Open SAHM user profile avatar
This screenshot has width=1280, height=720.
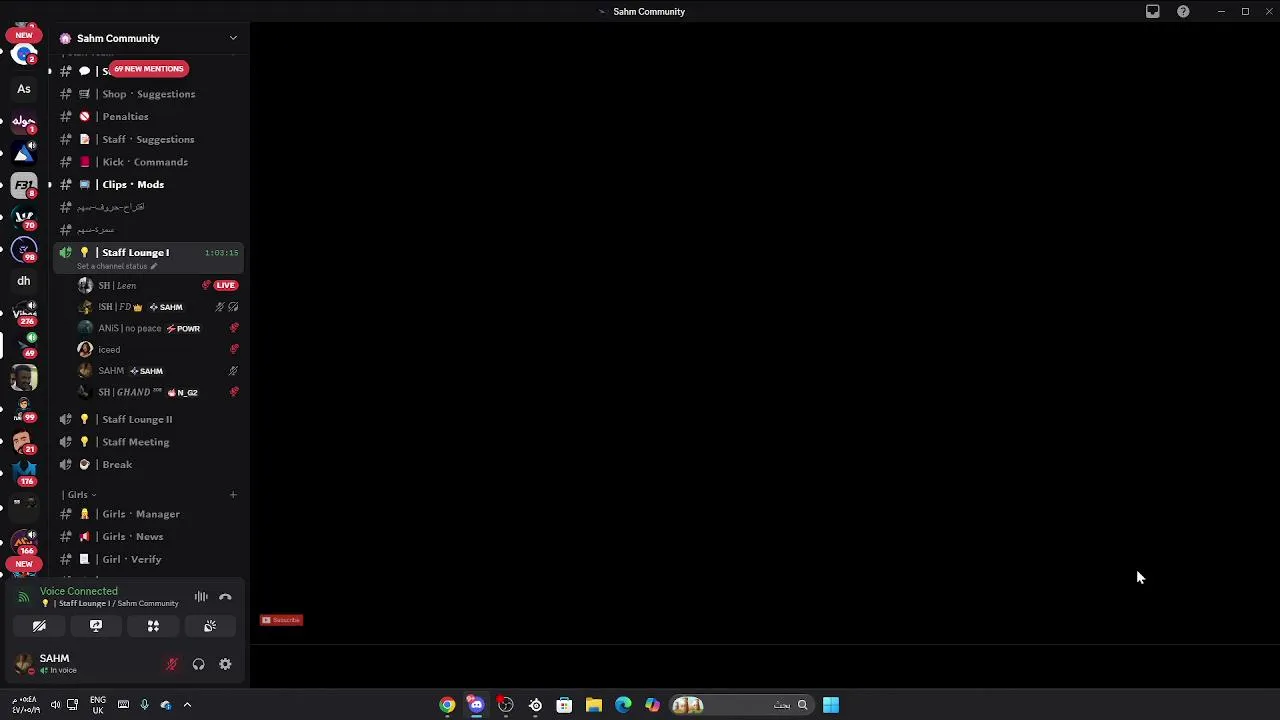[x=24, y=664]
